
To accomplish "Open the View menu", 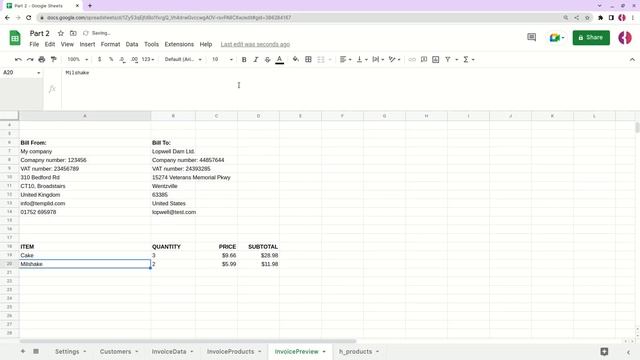I will [x=67, y=44].
